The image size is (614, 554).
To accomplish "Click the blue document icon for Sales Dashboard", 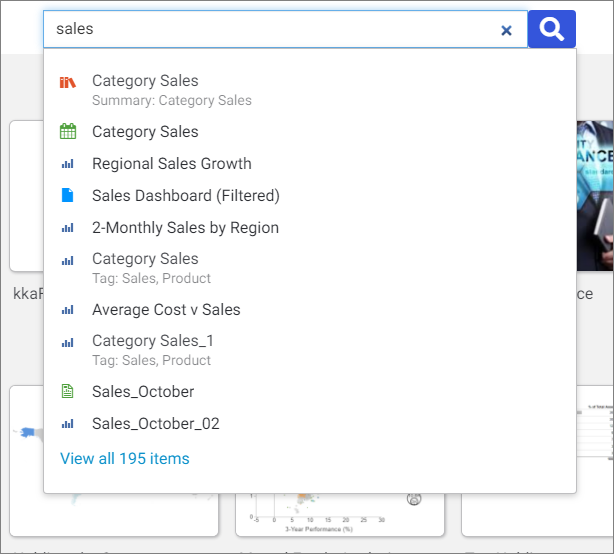I will (68, 196).
